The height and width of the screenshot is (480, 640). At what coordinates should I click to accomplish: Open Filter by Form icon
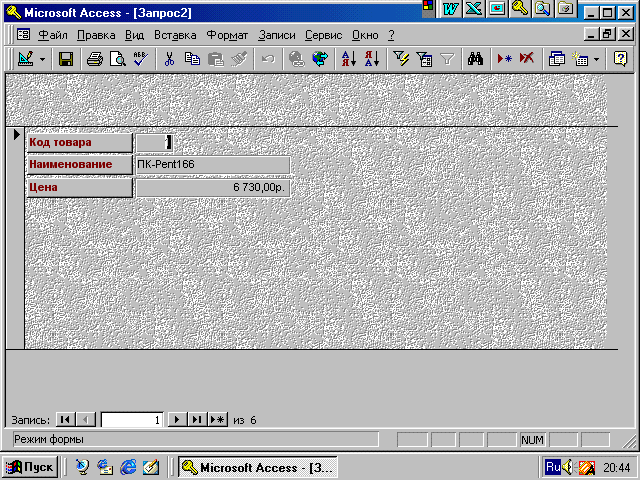click(424, 59)
